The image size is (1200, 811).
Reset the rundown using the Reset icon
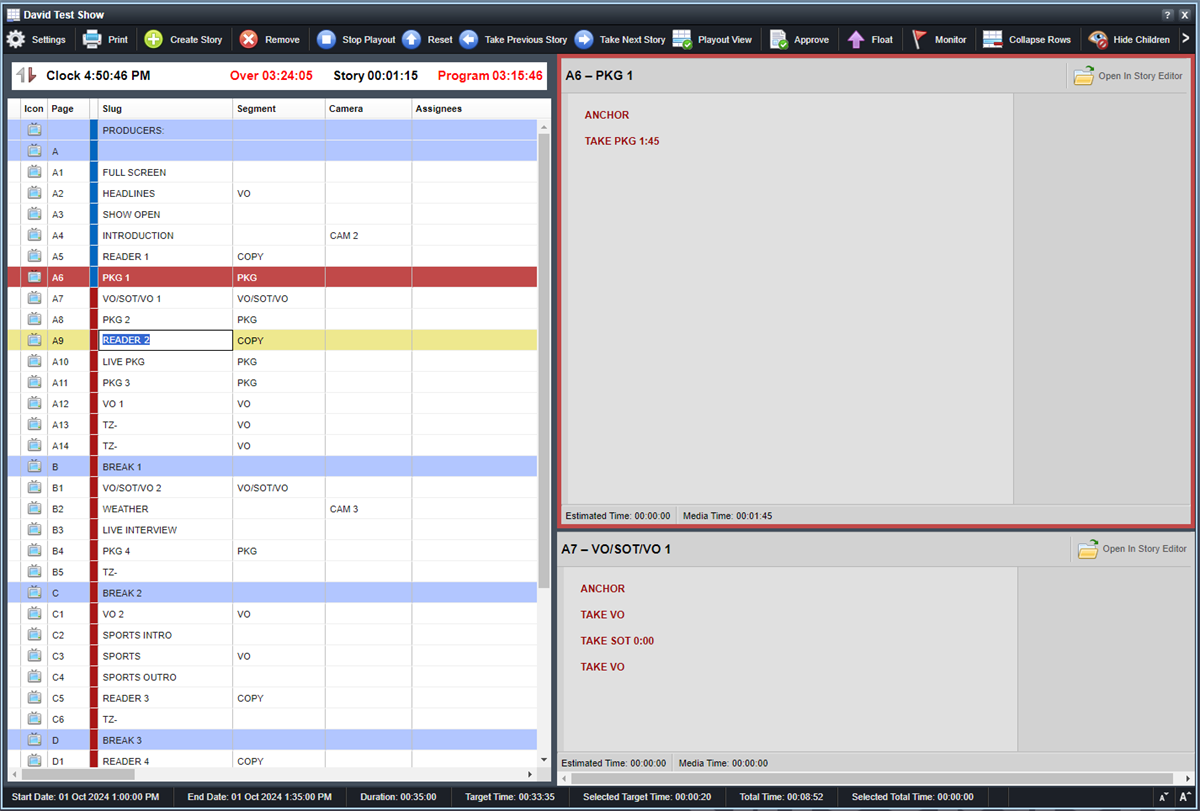412,39
